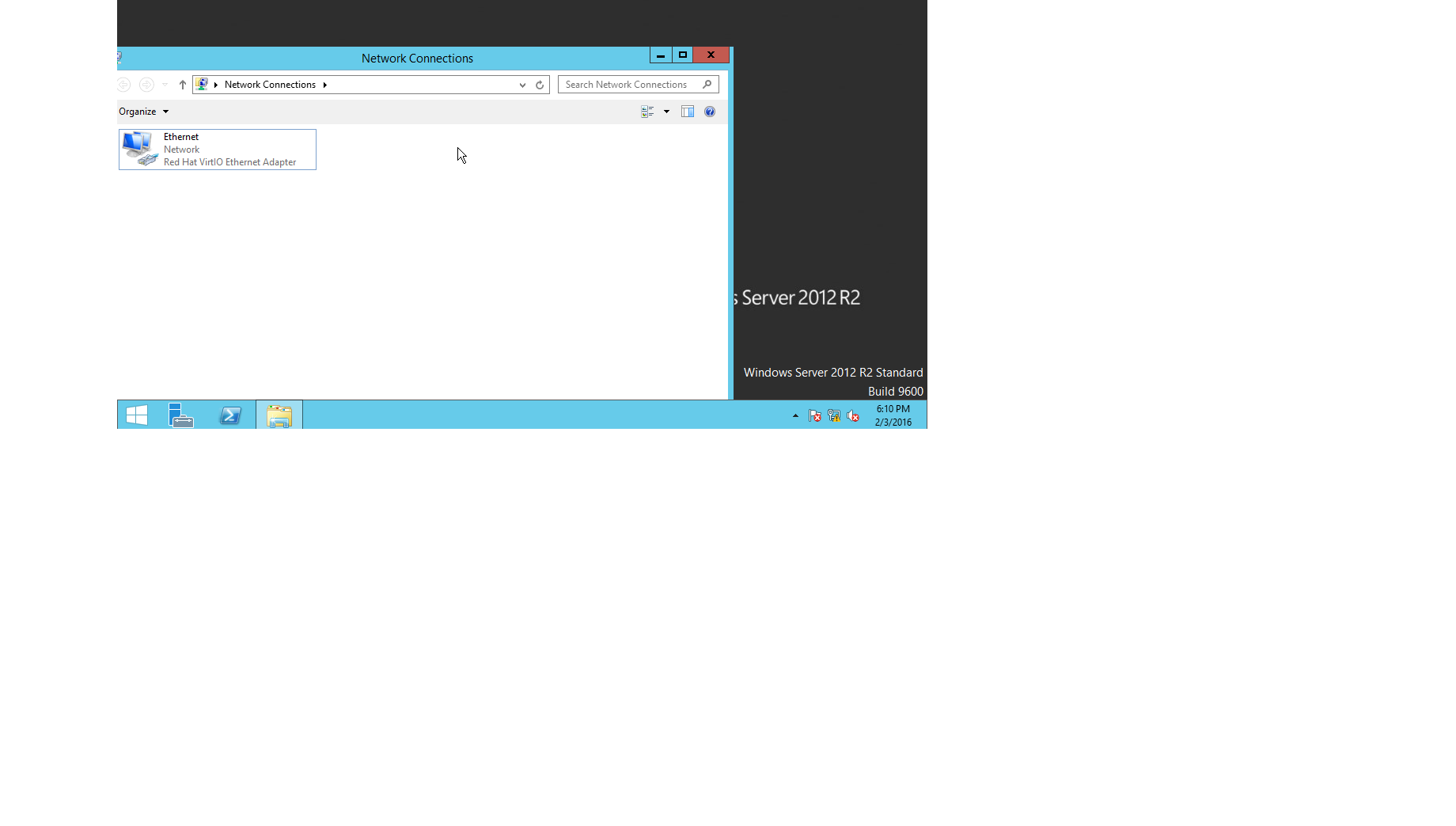Open the clock showing 6:10 PM
This screenshot has height=826, width=1456.
click(x=893, y=415)
